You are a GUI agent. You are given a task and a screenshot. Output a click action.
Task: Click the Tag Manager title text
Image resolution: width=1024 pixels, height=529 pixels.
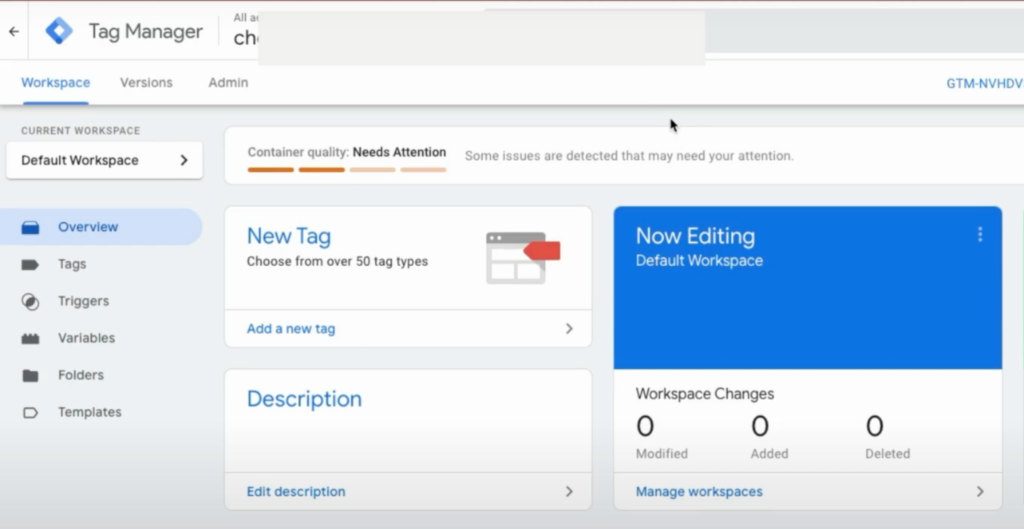146,31
